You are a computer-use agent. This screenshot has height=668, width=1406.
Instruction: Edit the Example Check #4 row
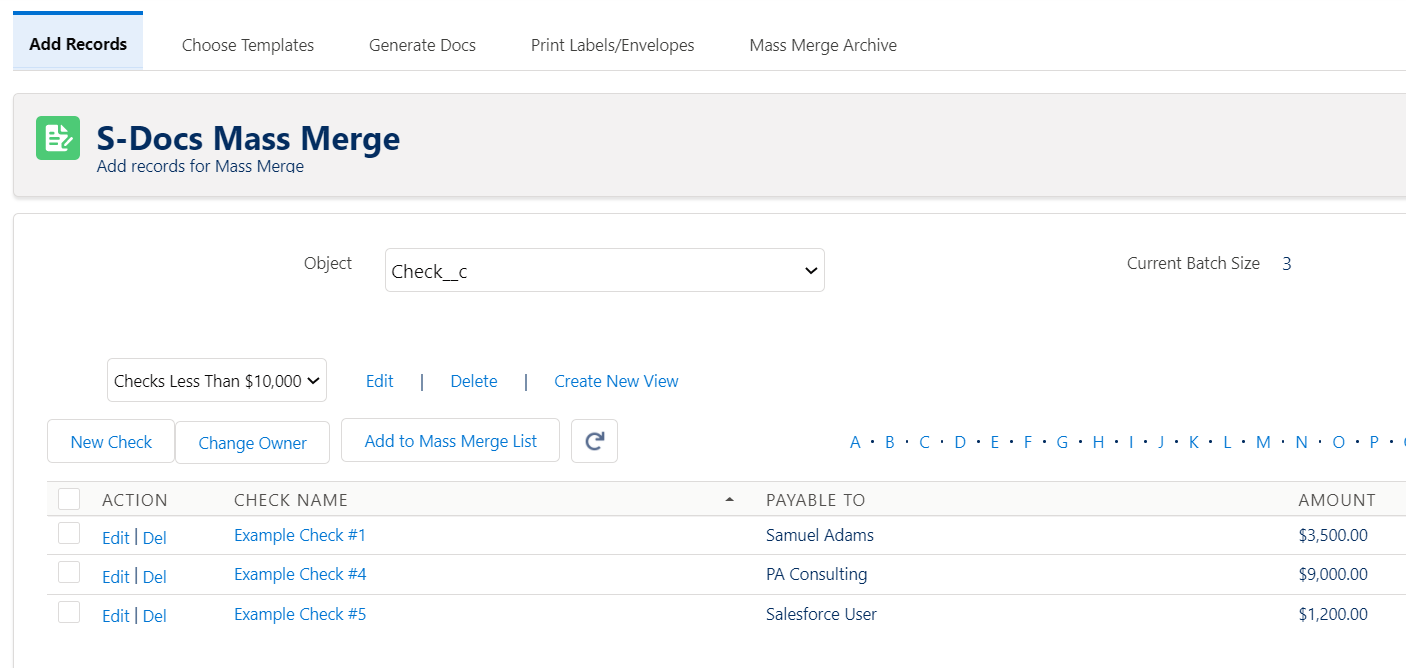[116, 577]
